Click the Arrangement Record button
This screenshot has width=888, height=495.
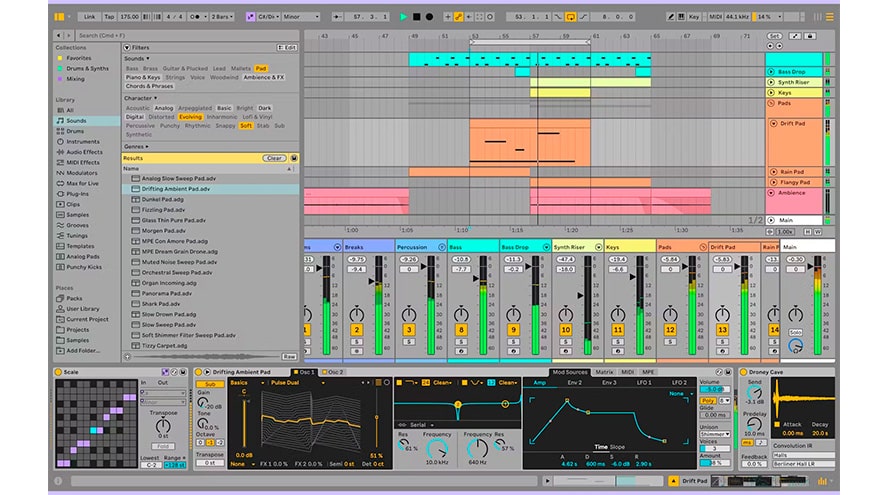[x=429, y=17]
